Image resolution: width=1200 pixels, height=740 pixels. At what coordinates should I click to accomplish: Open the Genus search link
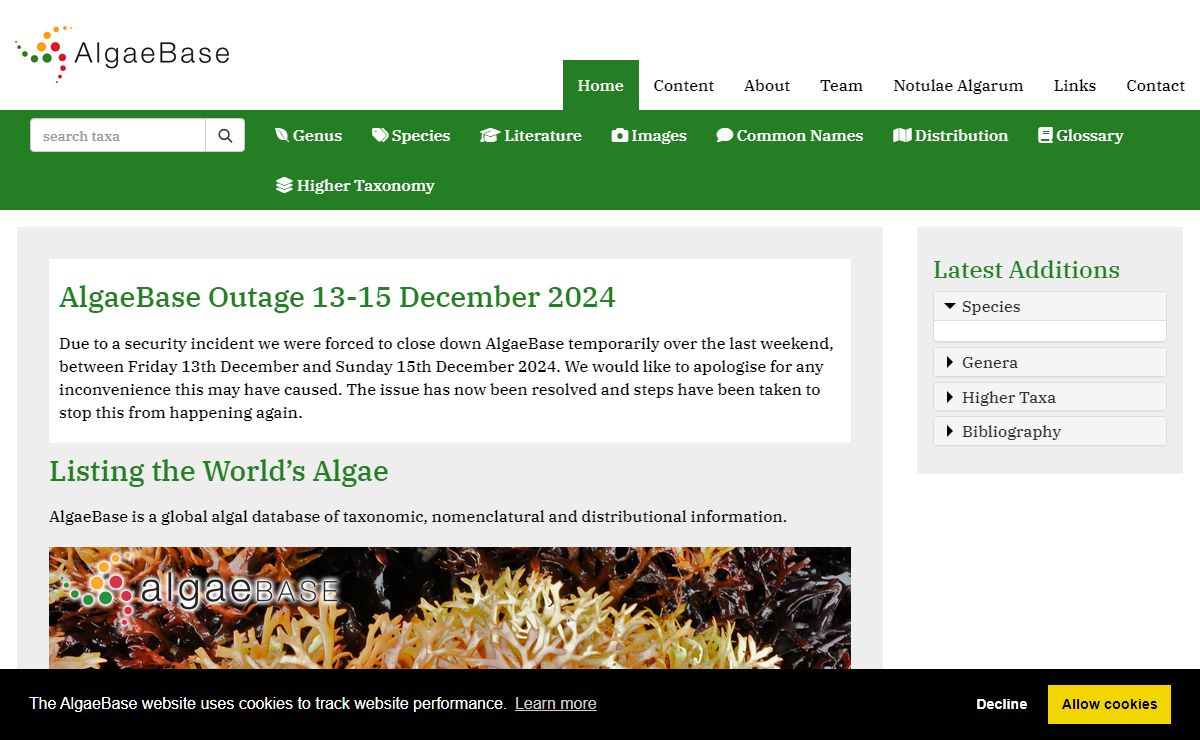coord(308,135)
